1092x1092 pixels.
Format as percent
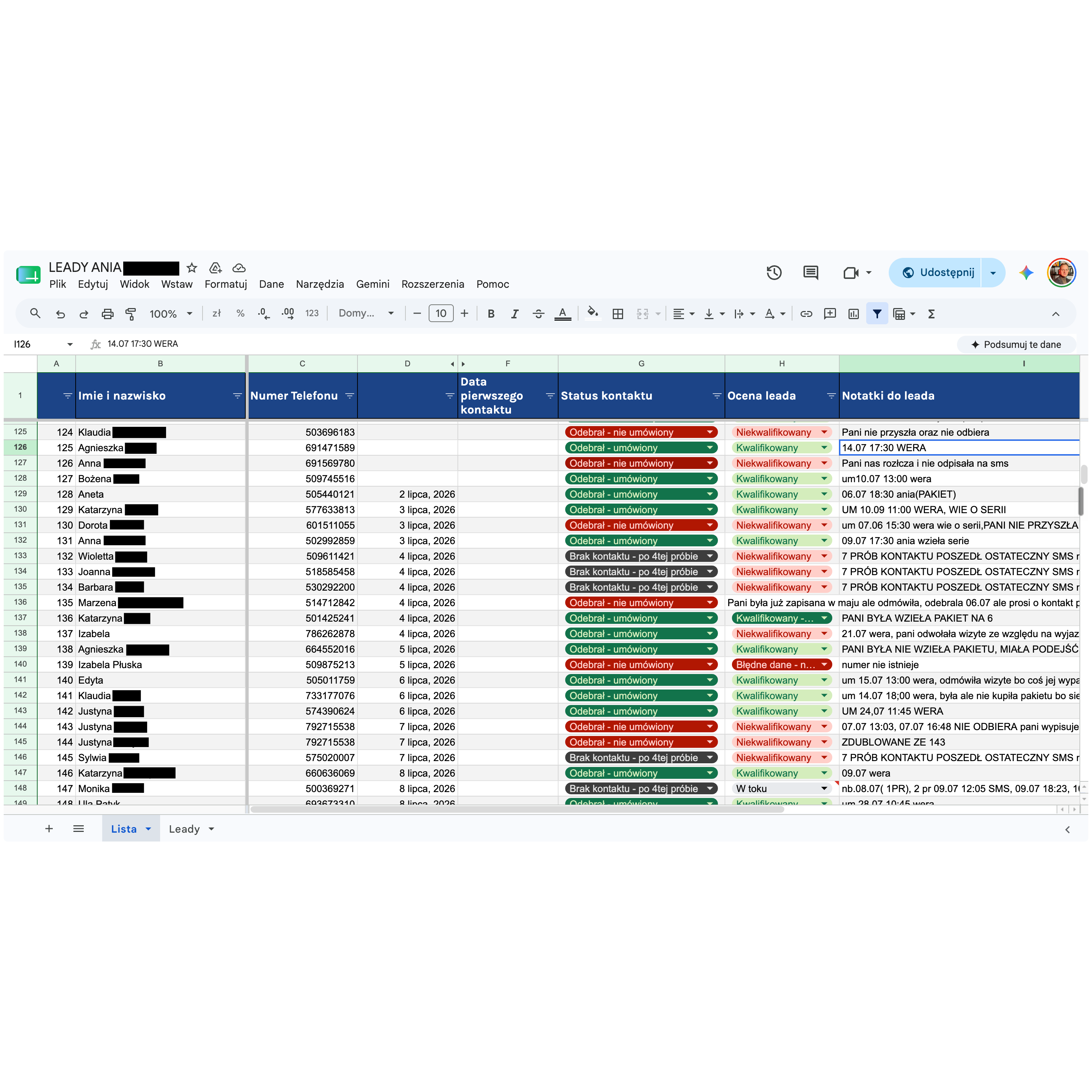(240, 314)
